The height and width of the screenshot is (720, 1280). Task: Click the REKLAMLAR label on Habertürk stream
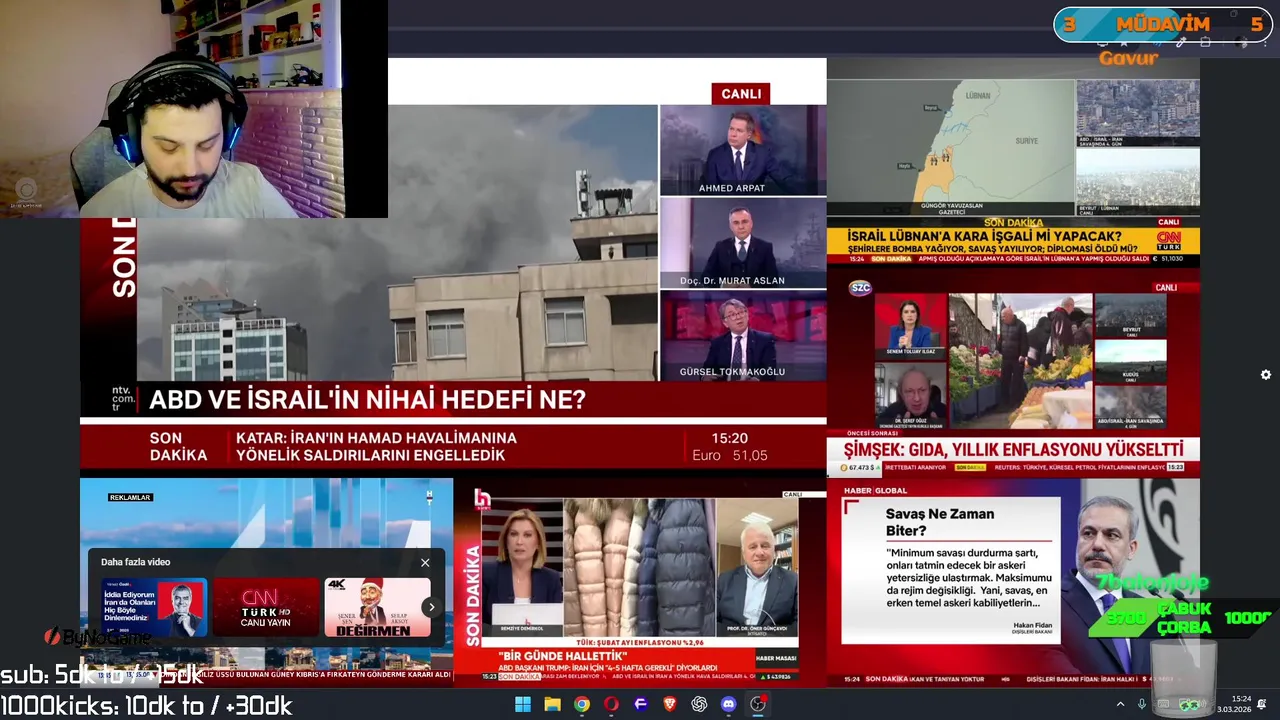130,497
